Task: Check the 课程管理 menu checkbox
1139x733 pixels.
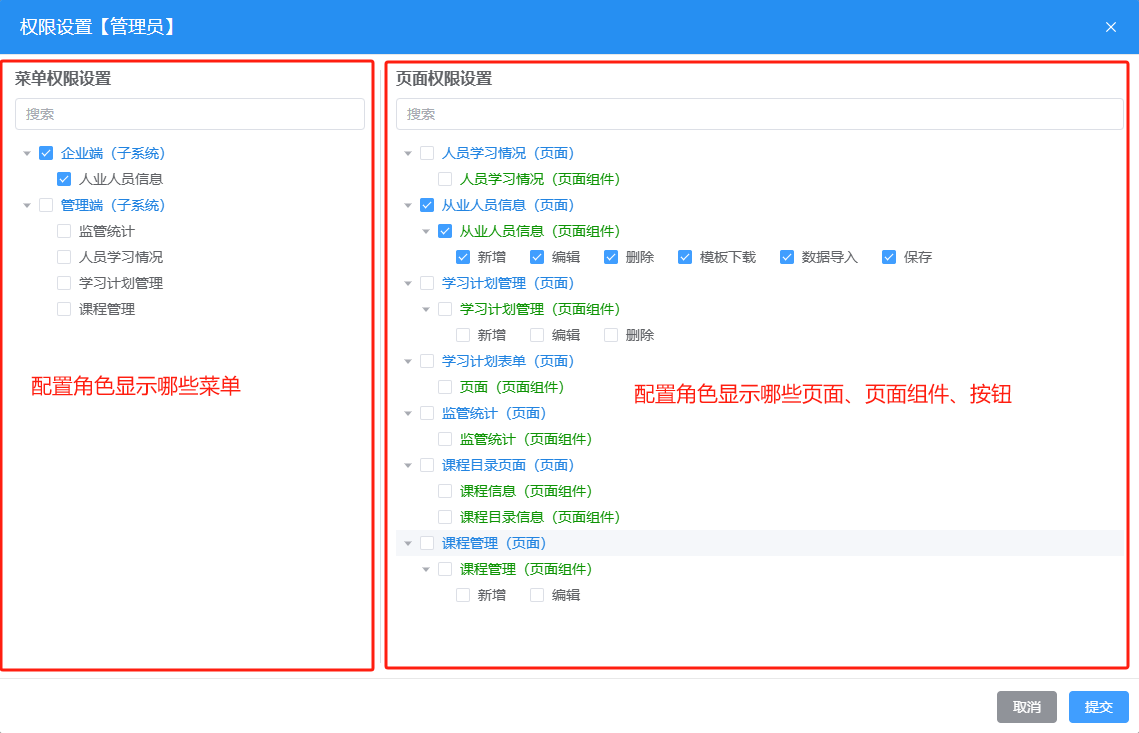Action: point(64,310)
